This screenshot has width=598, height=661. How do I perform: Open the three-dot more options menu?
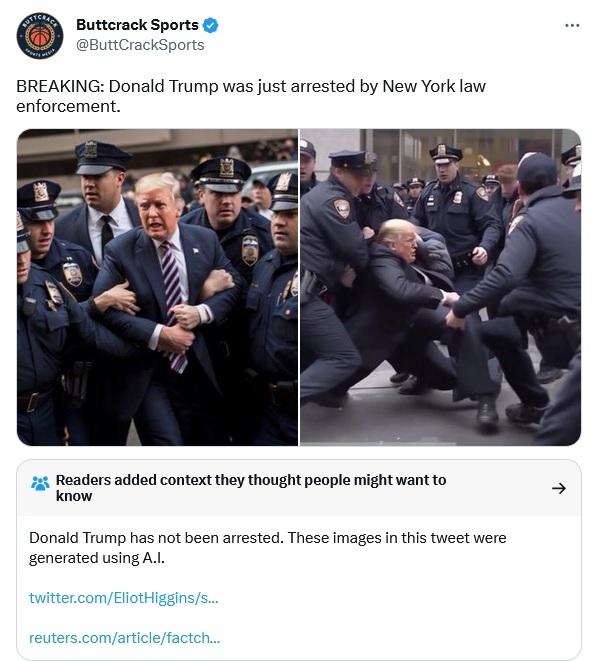(572, 26)
